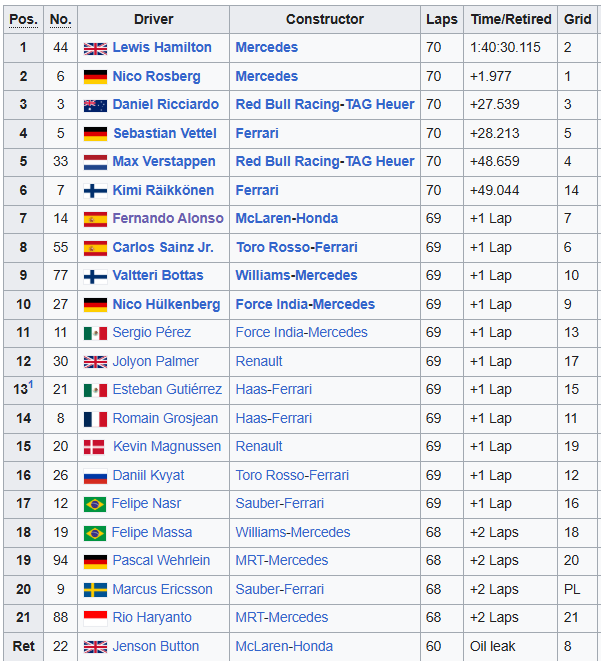This screenshot has width=601, height=661.
Task: Open Ferrari constructor link in Vettel's row
Action: coord(257,133)
